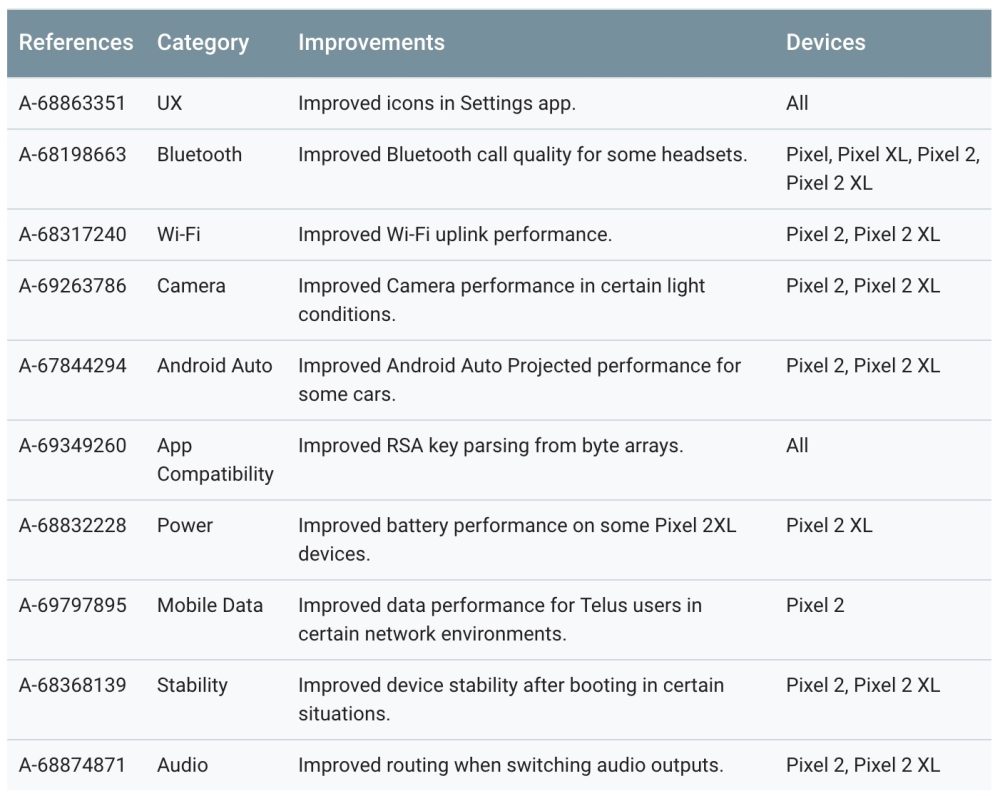
Task: Click the Power category cell
Action: pos(185,525)
